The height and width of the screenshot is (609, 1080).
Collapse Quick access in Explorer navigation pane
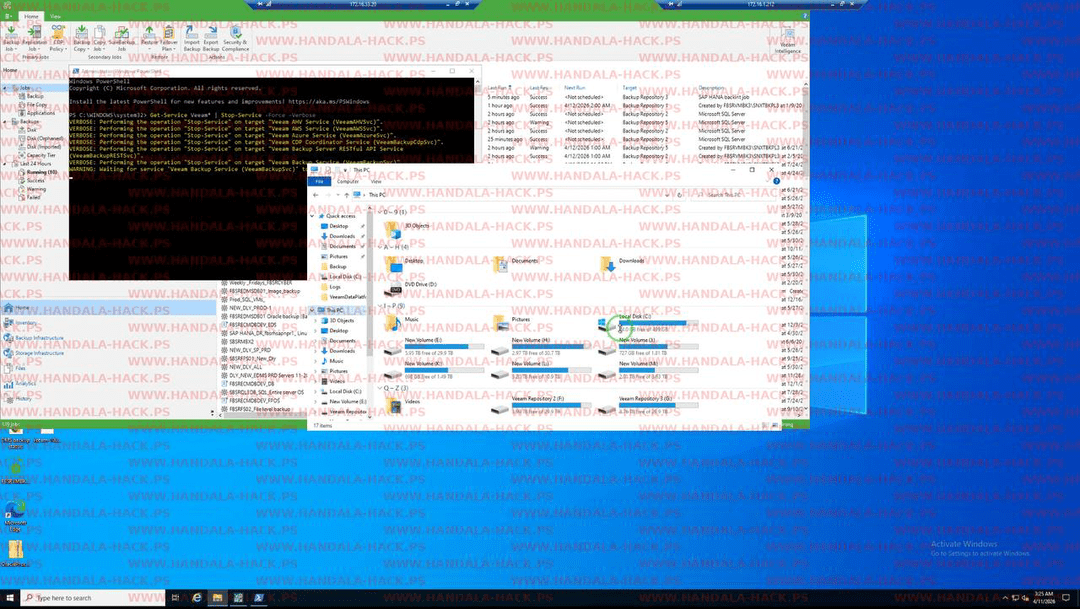click(x=313, y=216)
